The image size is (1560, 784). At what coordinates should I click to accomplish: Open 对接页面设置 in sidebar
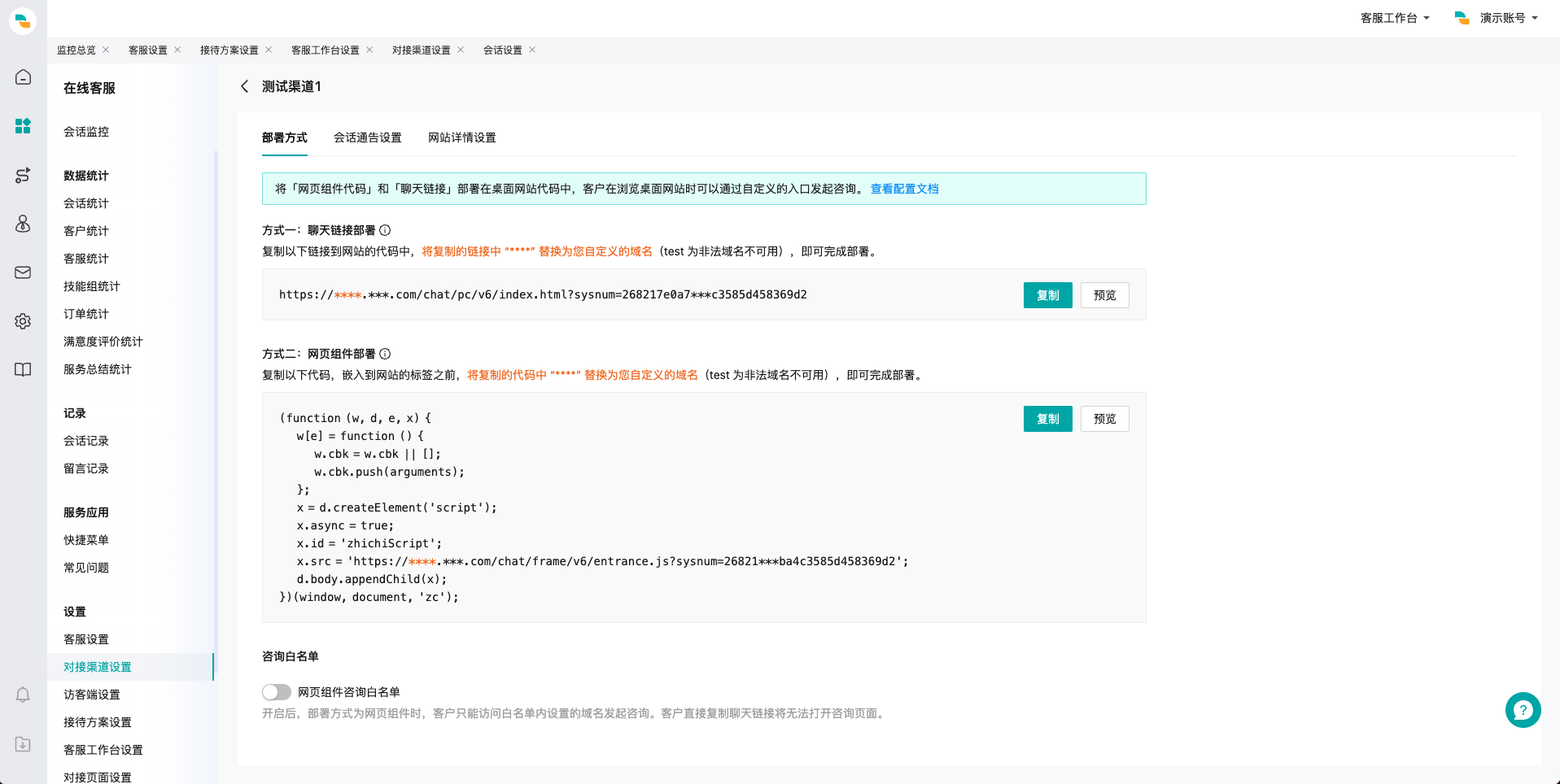coord(98,777)
